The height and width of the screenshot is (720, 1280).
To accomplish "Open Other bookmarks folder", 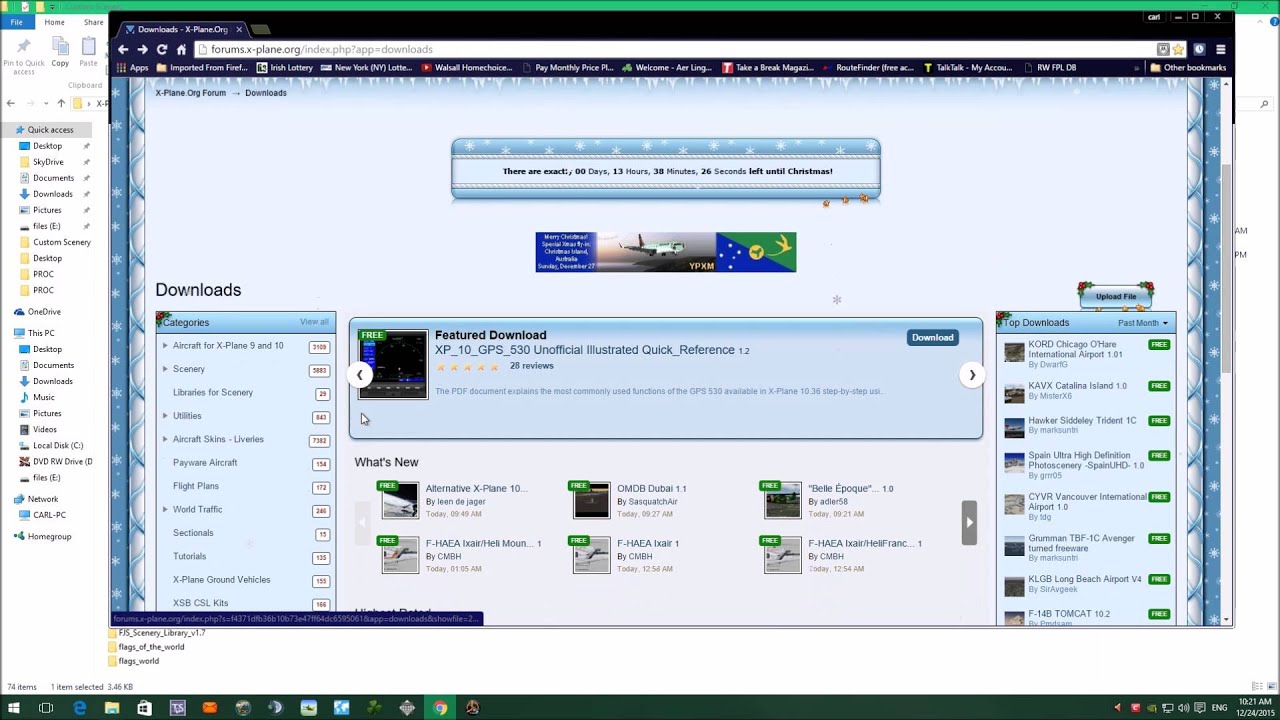I will [1188, 68].
